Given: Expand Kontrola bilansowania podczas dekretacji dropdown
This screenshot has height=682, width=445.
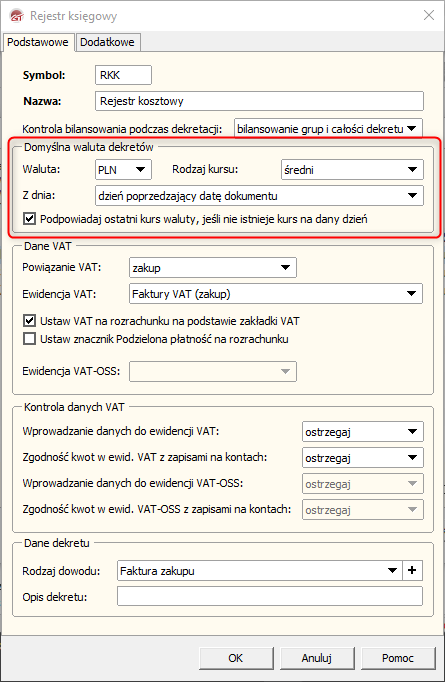Looking at the screenshot, I should tap(328, 129).
